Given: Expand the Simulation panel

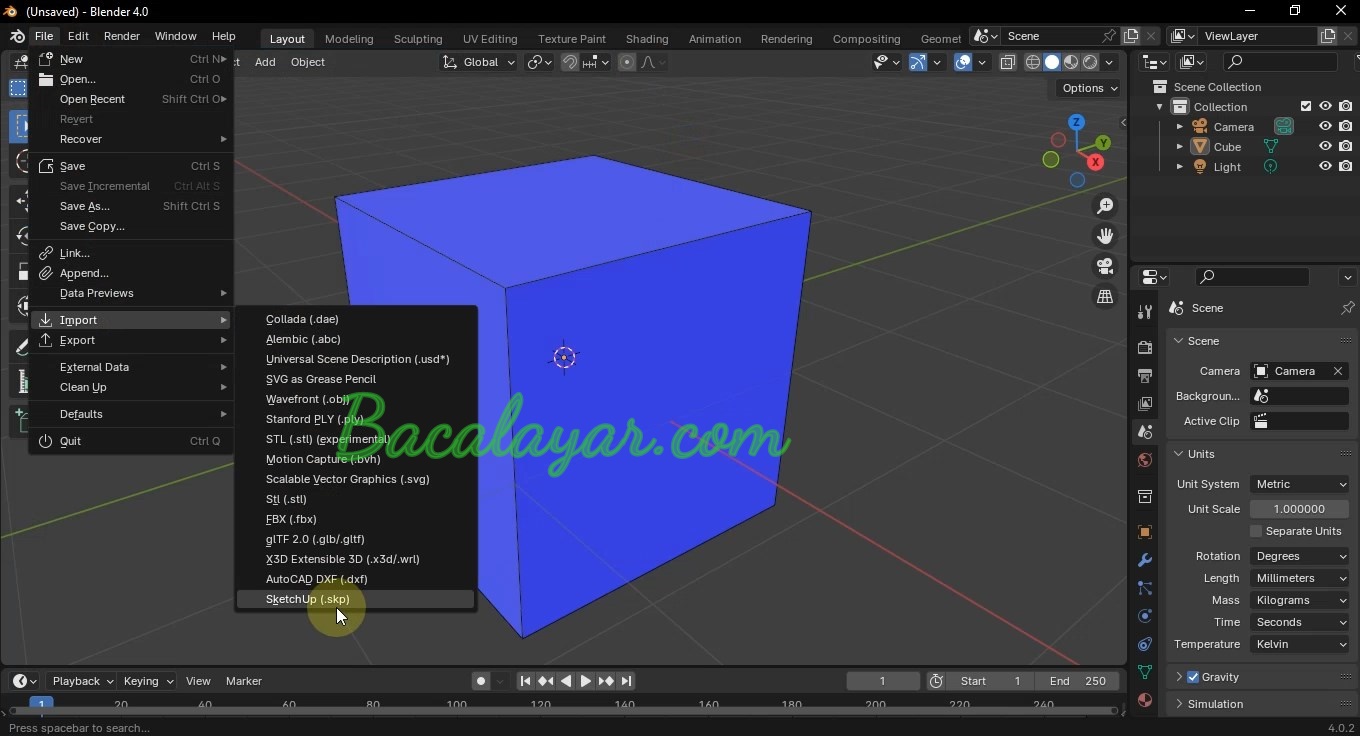Looking at the screenshot, I should (x=1215, y=704).
